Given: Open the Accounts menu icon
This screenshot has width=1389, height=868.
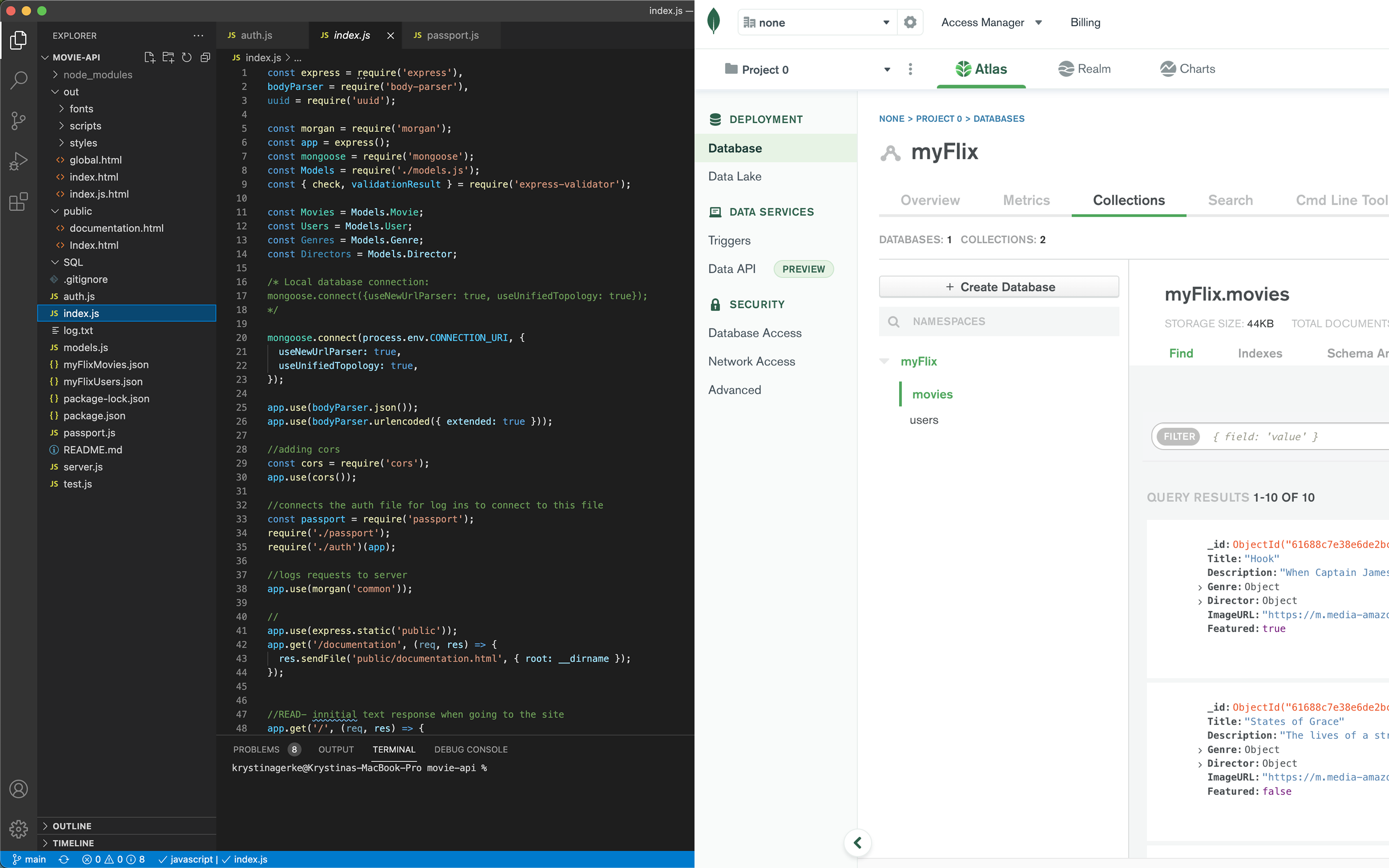Looking at the screenshot, I should point(19,789).
